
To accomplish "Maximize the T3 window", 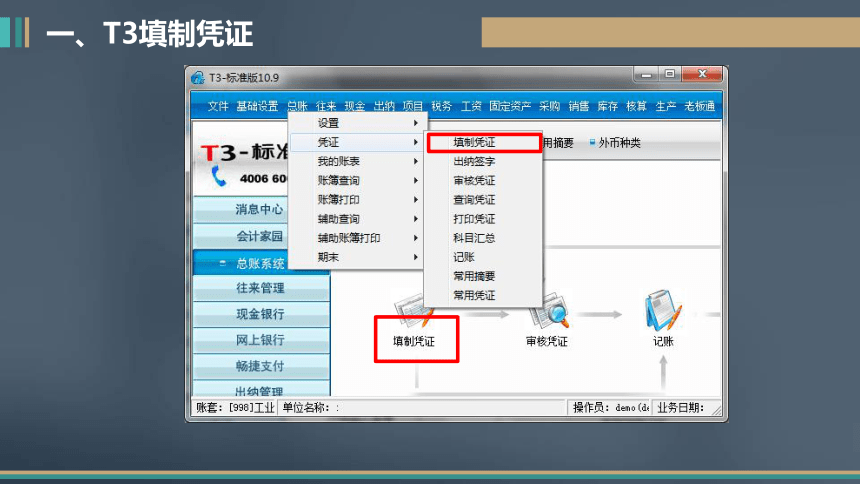I will coord(670,74).
